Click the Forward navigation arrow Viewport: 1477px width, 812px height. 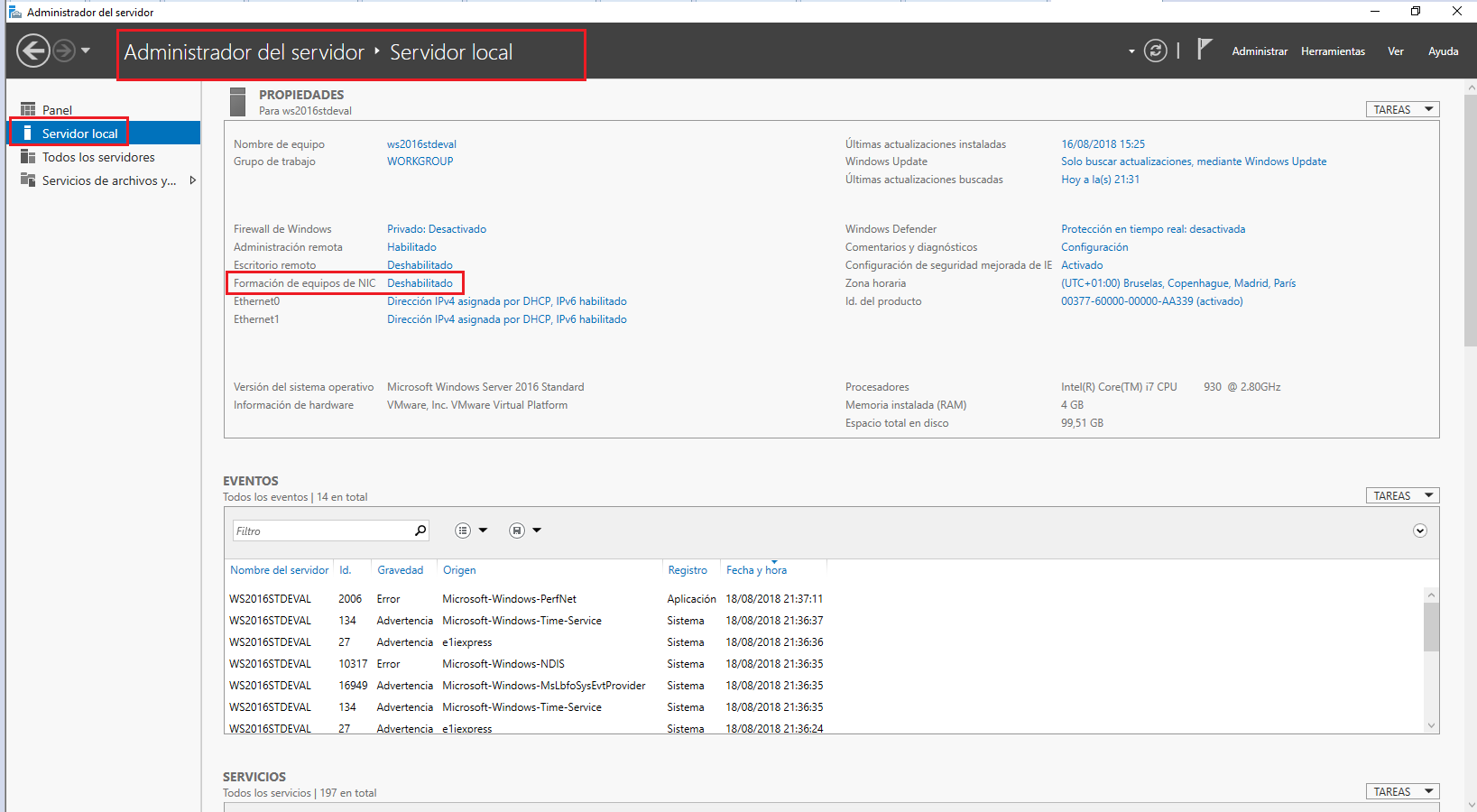point(63,50)
